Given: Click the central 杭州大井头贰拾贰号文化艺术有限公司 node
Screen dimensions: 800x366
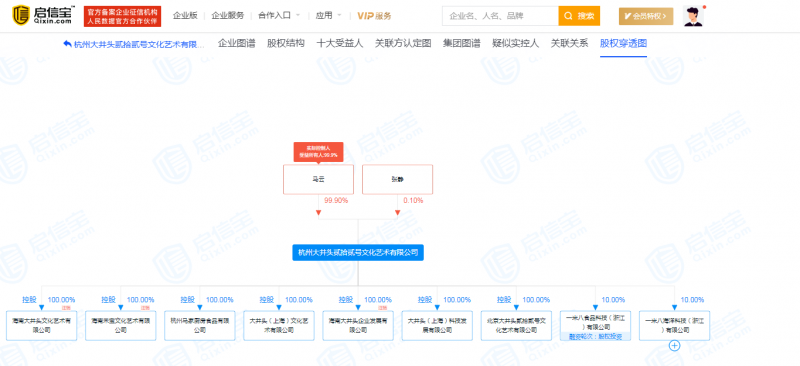Looking at the screenshot, I should (x=358, y=252).
